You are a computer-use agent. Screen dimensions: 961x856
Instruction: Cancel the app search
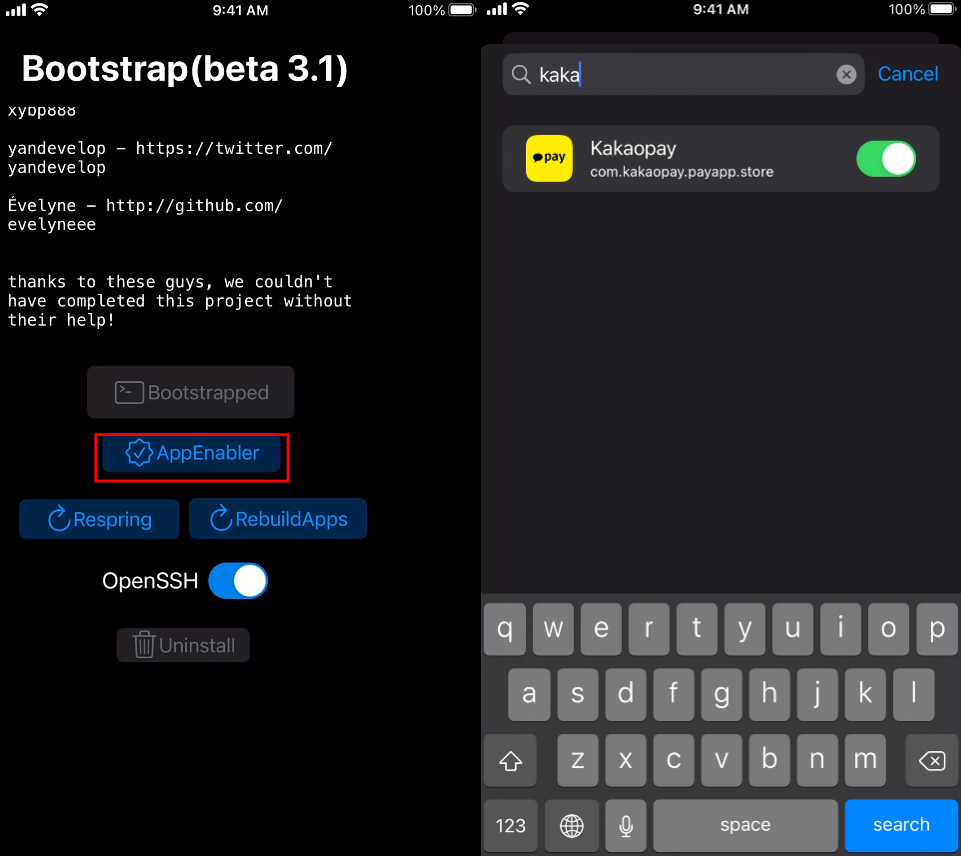pos(908,74)
